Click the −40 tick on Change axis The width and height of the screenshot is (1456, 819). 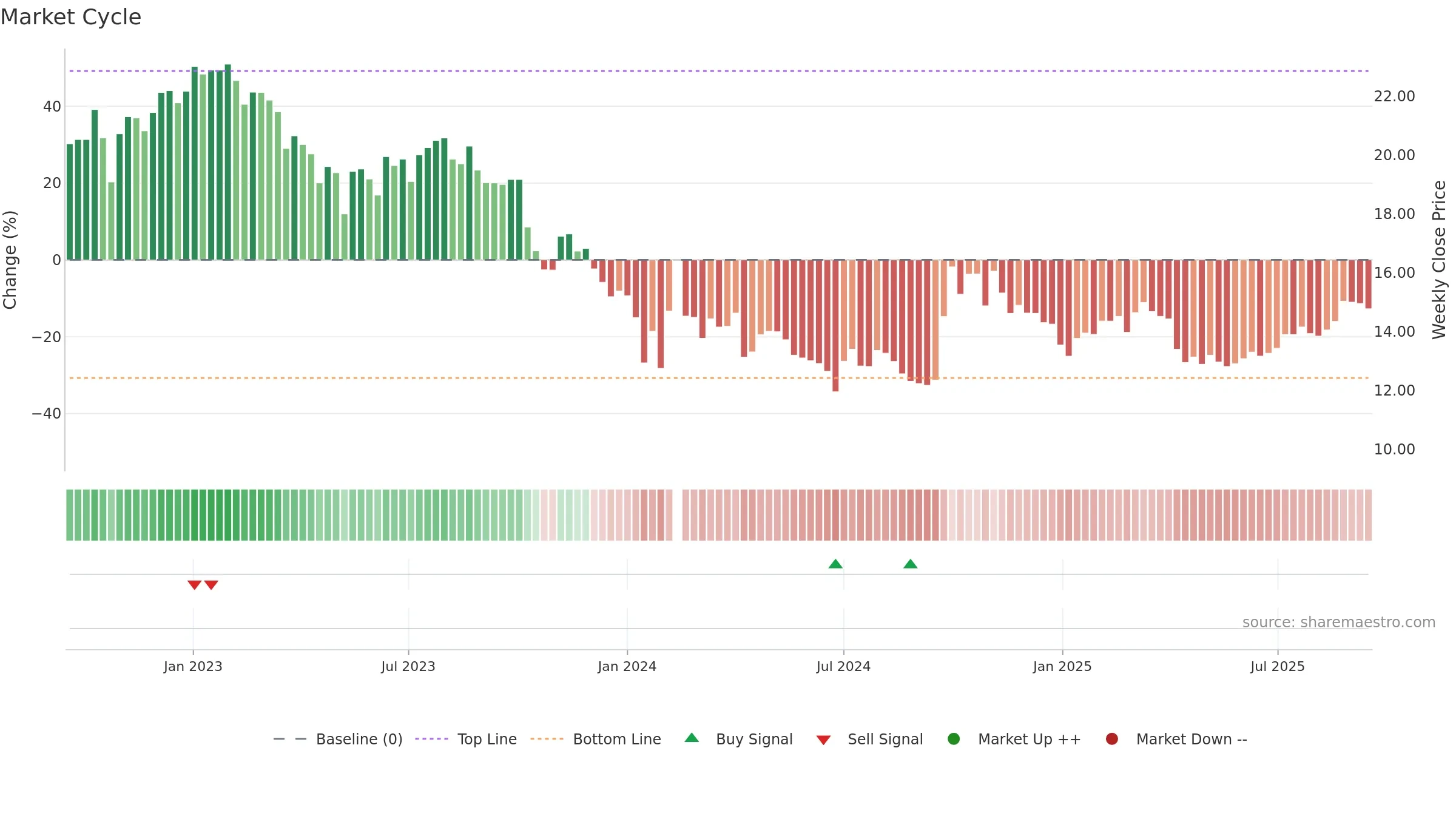click(47, 414)
